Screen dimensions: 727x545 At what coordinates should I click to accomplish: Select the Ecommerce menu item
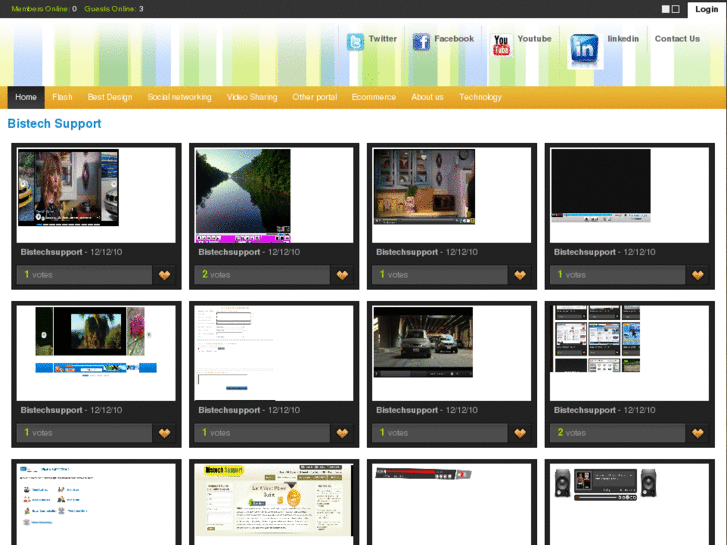pos(374,97)
